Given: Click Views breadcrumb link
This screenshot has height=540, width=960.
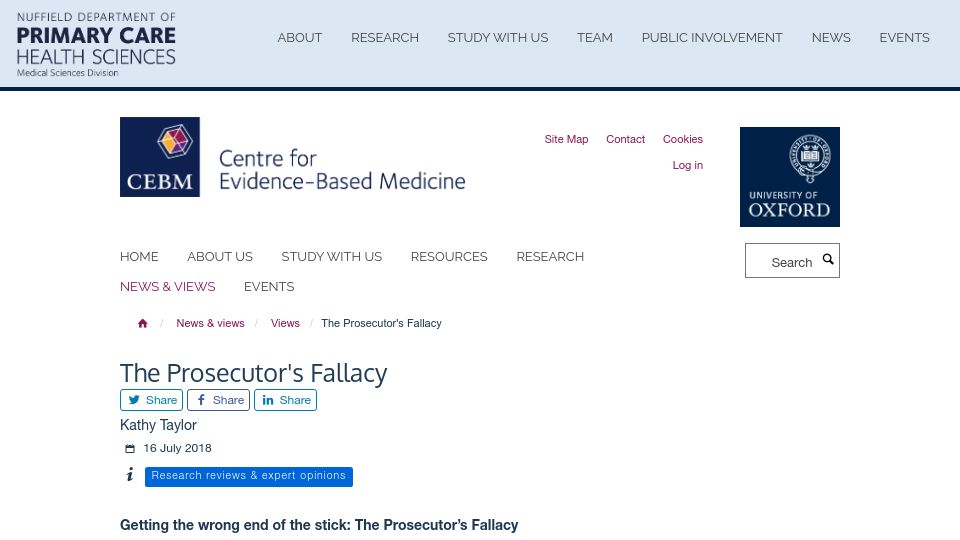Looking at the screenshot, I should tap(285, 323).
